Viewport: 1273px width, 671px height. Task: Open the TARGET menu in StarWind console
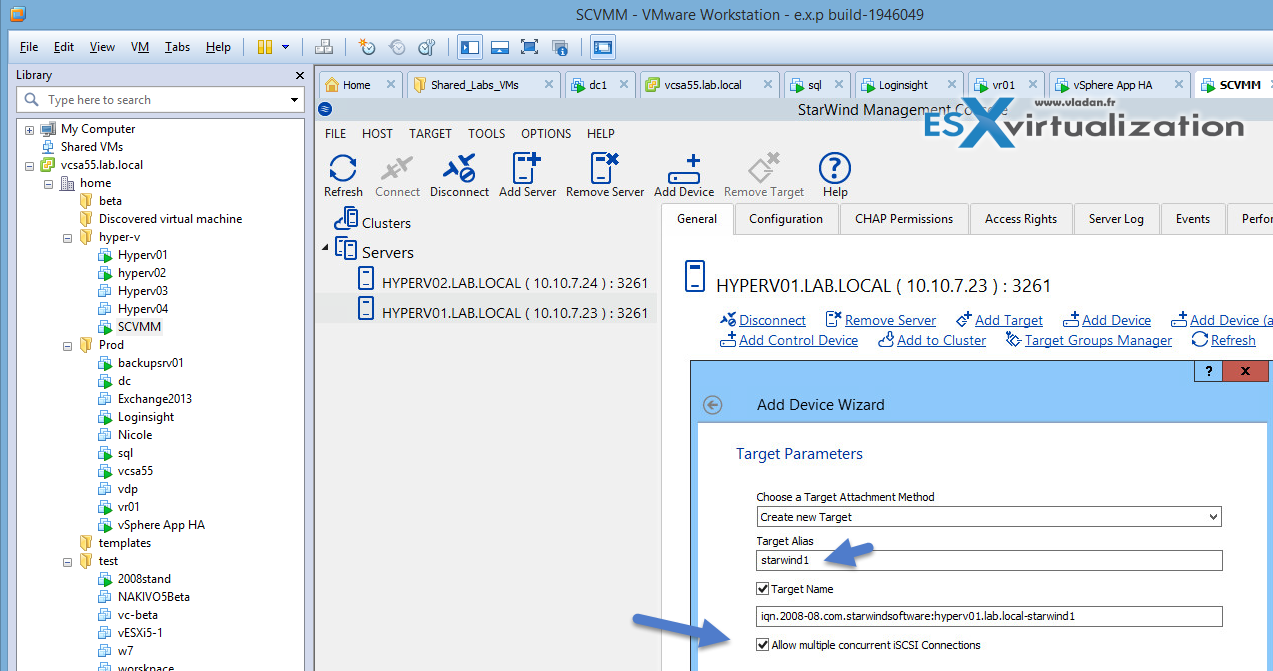[x=430, y=133]
